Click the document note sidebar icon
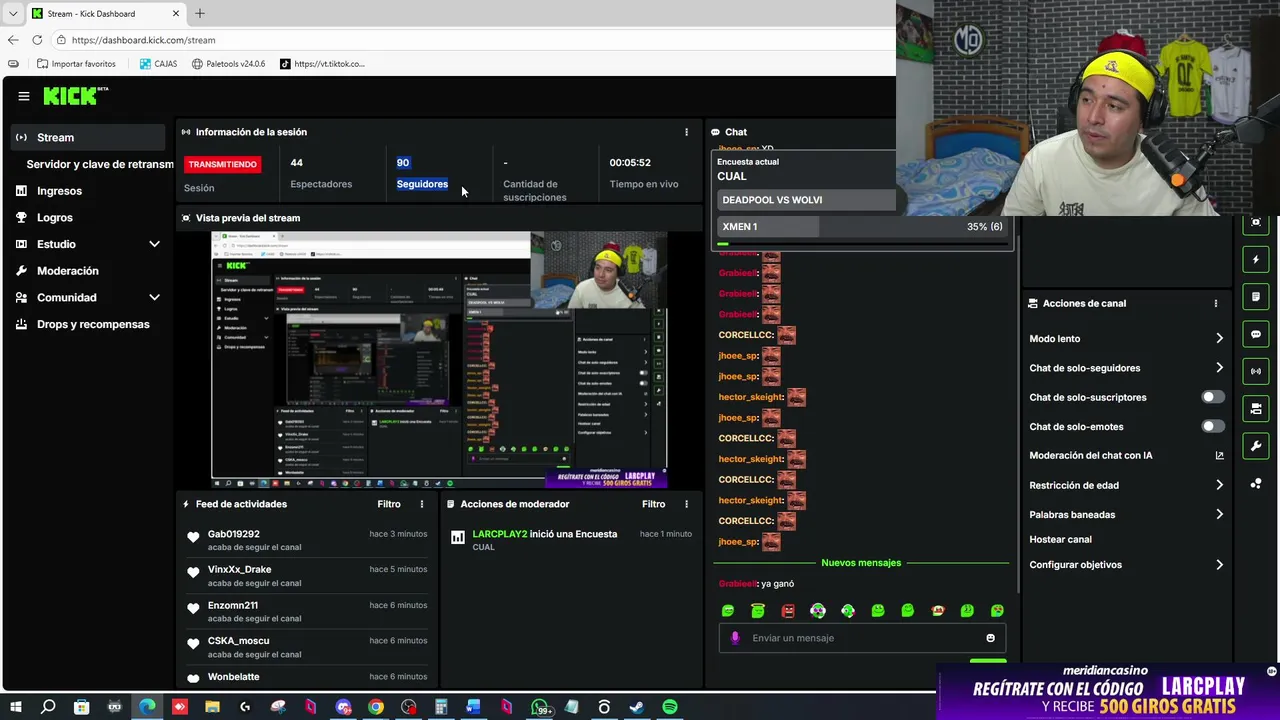The image size is (1280, 720). 1256,297
